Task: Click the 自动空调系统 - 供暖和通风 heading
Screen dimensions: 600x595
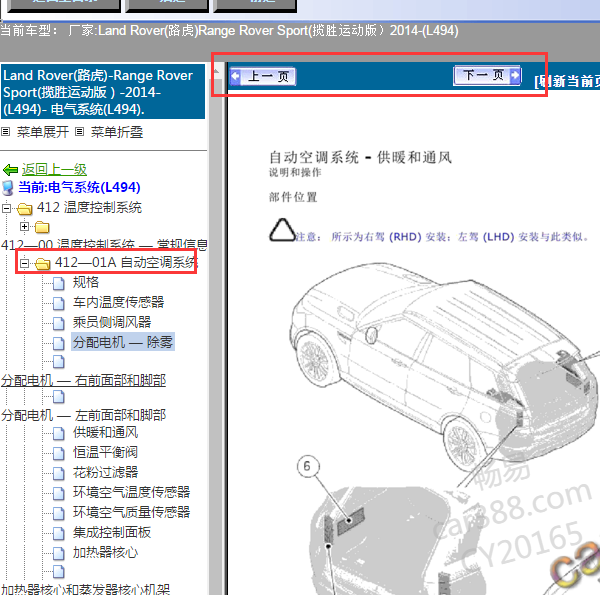Action: 360,157
